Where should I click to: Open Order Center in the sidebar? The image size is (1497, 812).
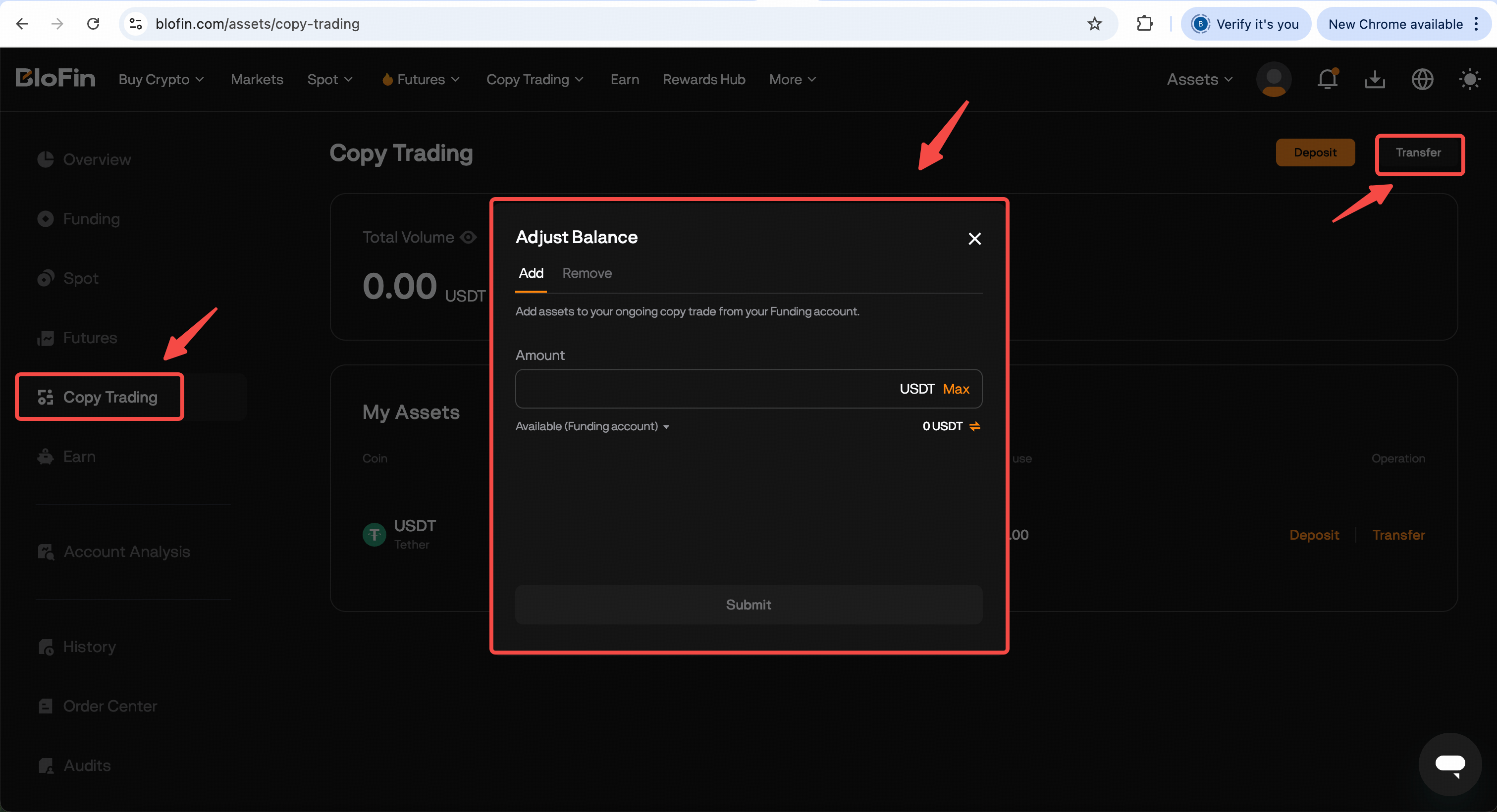pos(97,706)
